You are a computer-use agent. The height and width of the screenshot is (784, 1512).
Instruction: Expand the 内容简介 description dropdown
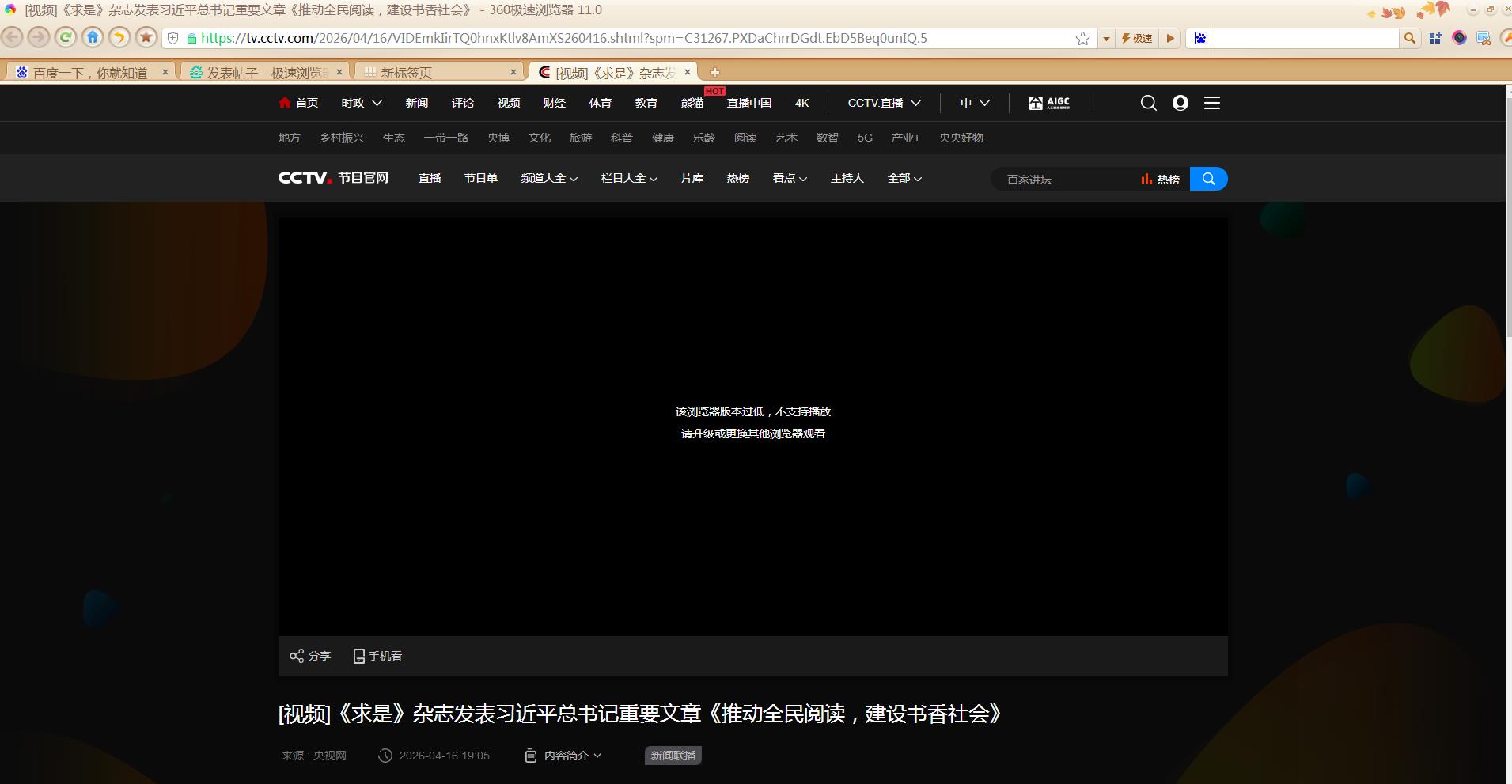563,756
